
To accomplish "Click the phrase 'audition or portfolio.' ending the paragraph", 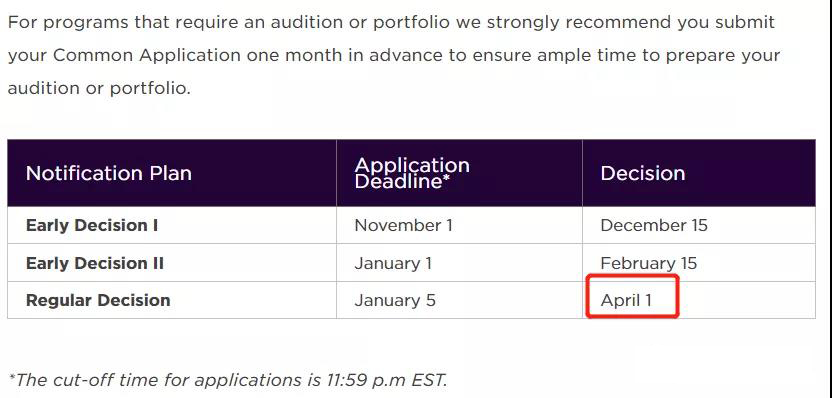I will pyautogui.click(x=99, y=88).
